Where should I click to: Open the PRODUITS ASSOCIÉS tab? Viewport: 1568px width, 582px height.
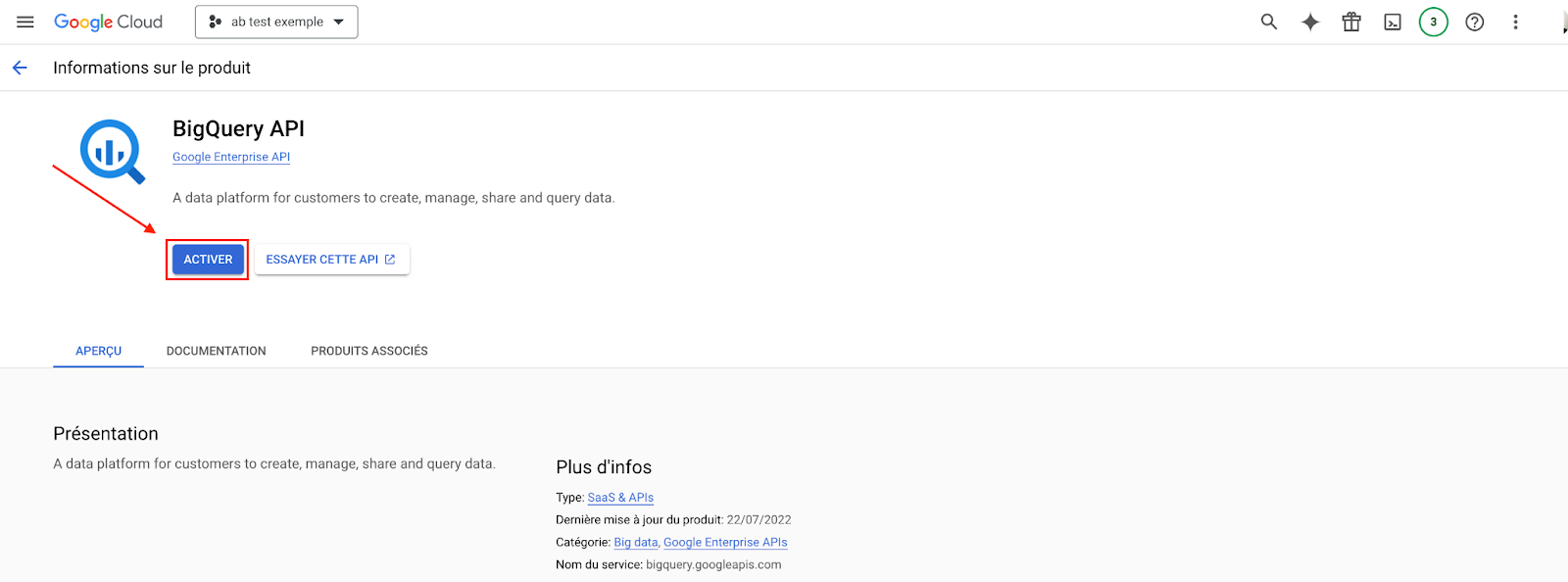[x=369, y=351]
